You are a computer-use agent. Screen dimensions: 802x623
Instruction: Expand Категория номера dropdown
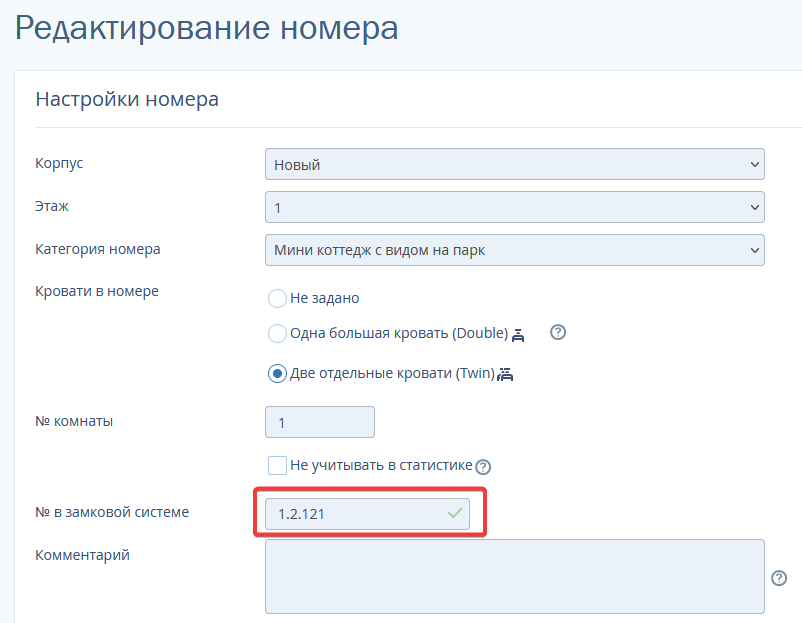515,250
